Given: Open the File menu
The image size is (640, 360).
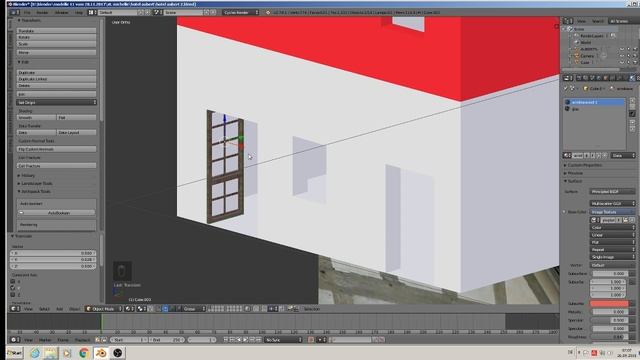Looking at the screenshot, I should point(27,12).
